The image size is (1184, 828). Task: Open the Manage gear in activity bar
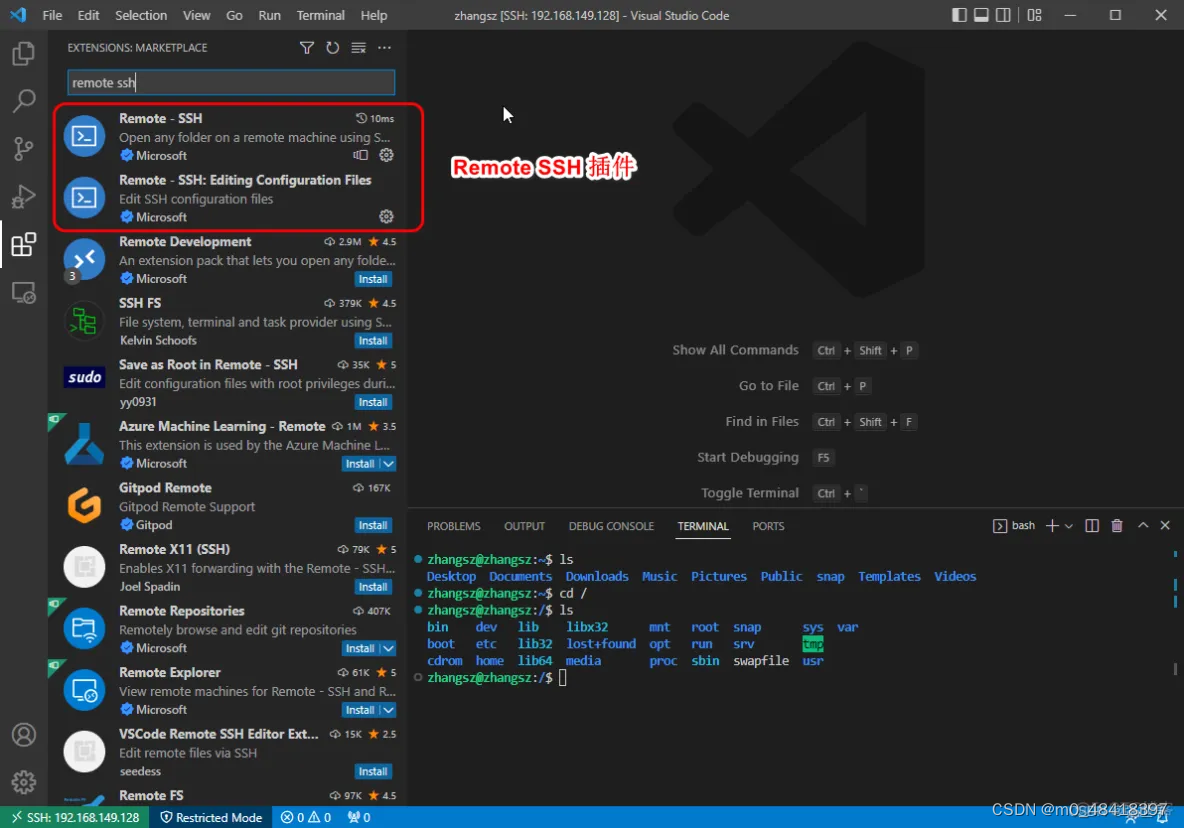(x=23, y=782)
